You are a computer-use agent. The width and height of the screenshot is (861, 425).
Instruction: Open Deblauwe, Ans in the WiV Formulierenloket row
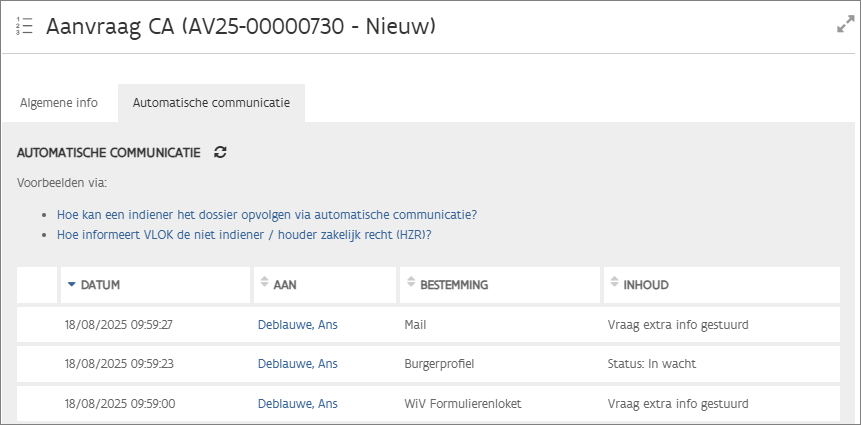coord(297,404)
